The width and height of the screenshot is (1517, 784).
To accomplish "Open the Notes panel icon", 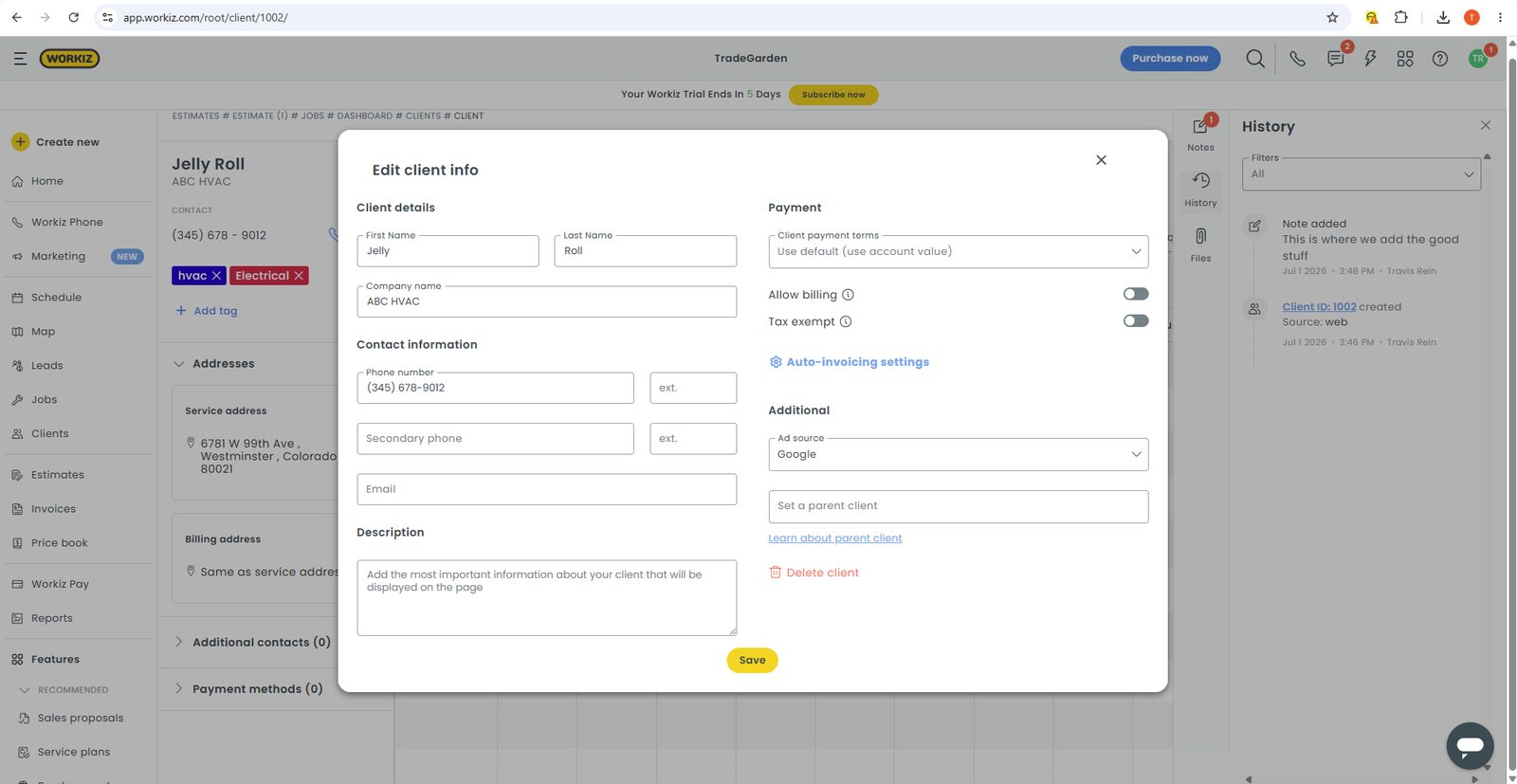I will 1200,134.
